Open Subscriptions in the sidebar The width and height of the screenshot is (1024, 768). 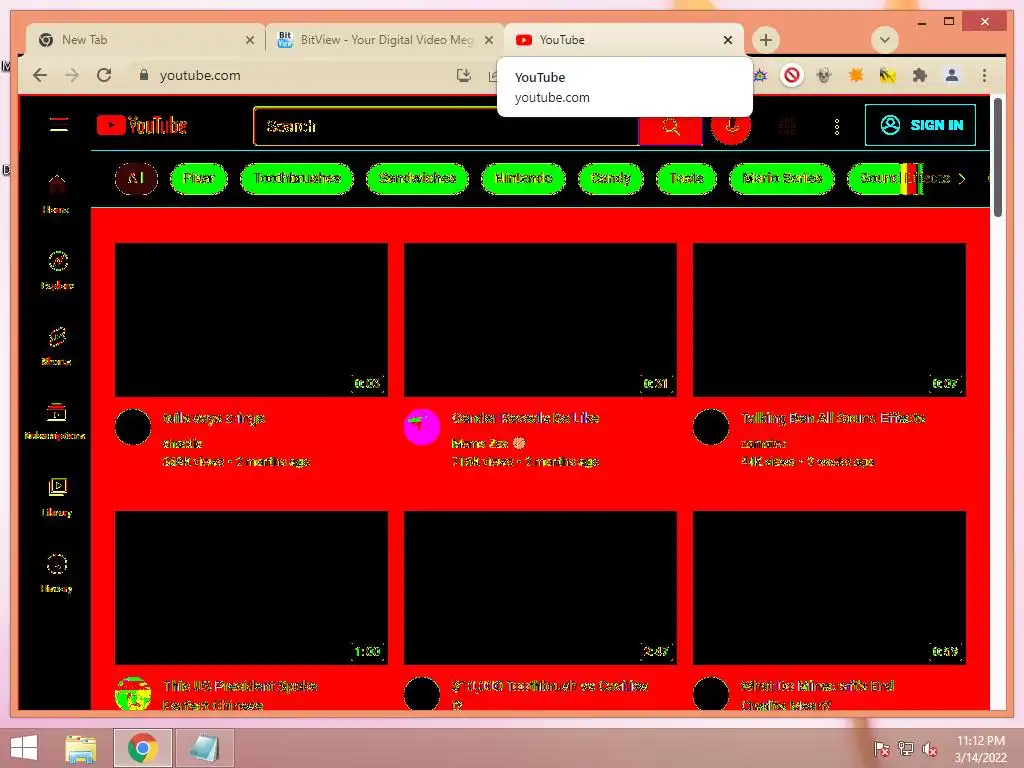tap(56, 422)
